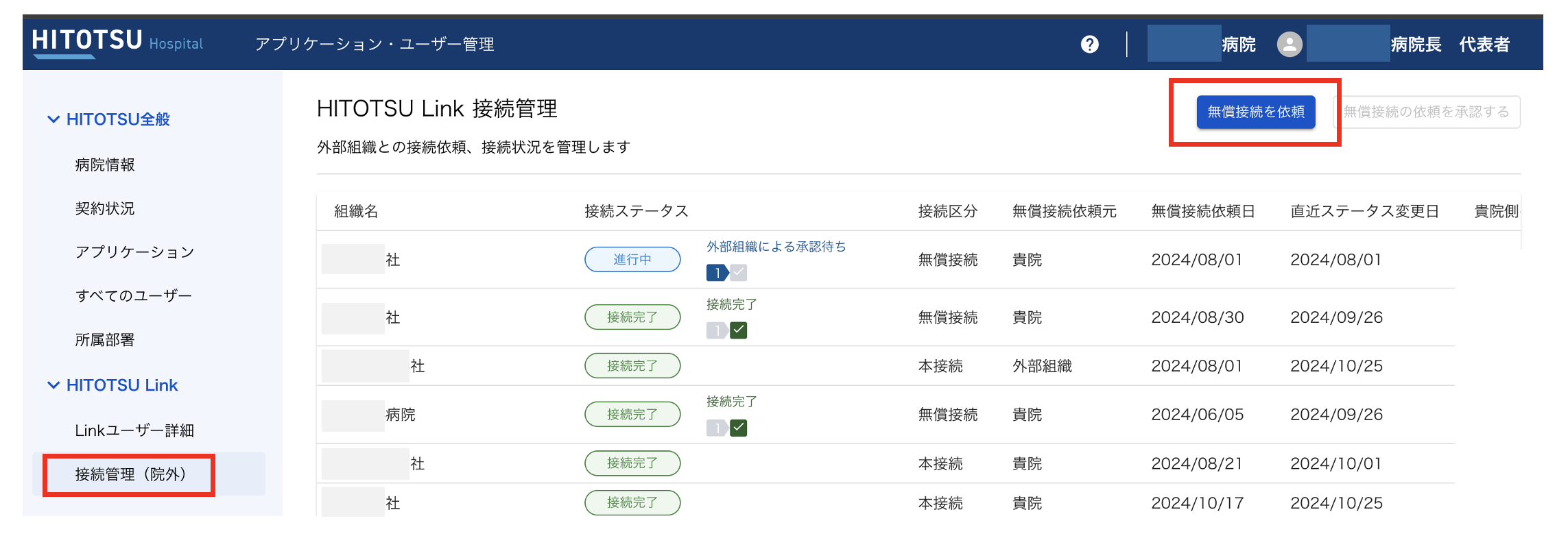1568x536 pixels.
Task: Click 病院 organization name in 2024/06/05 row
Action: 401,415
